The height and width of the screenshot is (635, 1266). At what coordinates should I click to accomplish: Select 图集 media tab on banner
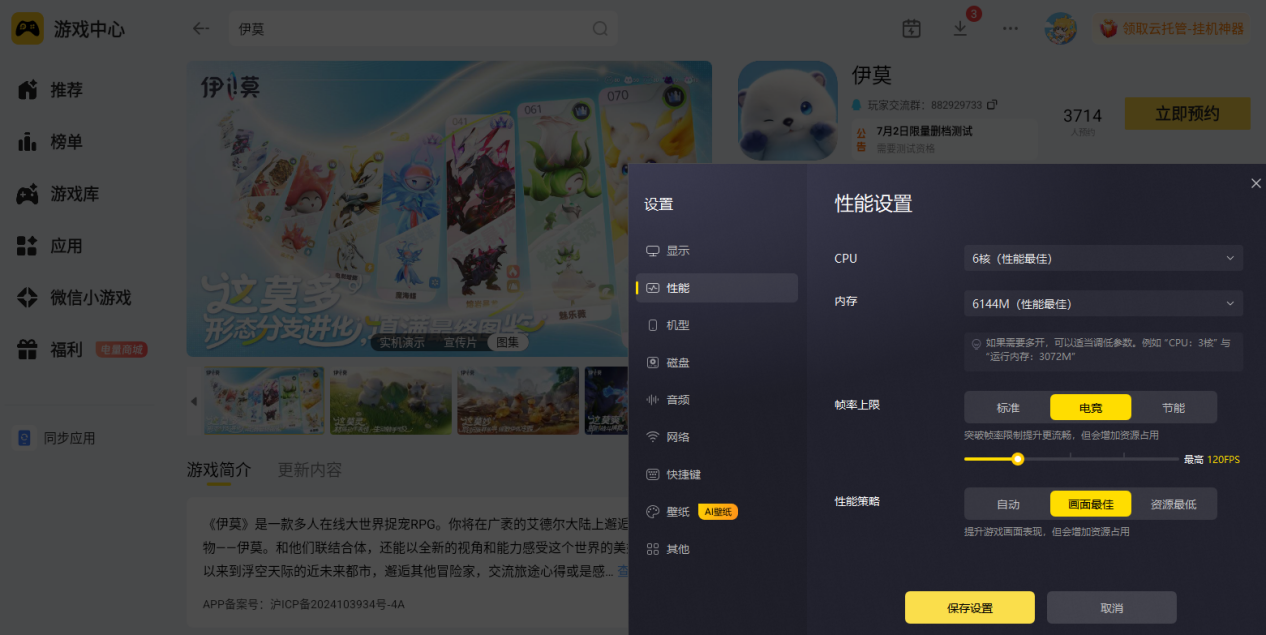click(x=508, y=342)
